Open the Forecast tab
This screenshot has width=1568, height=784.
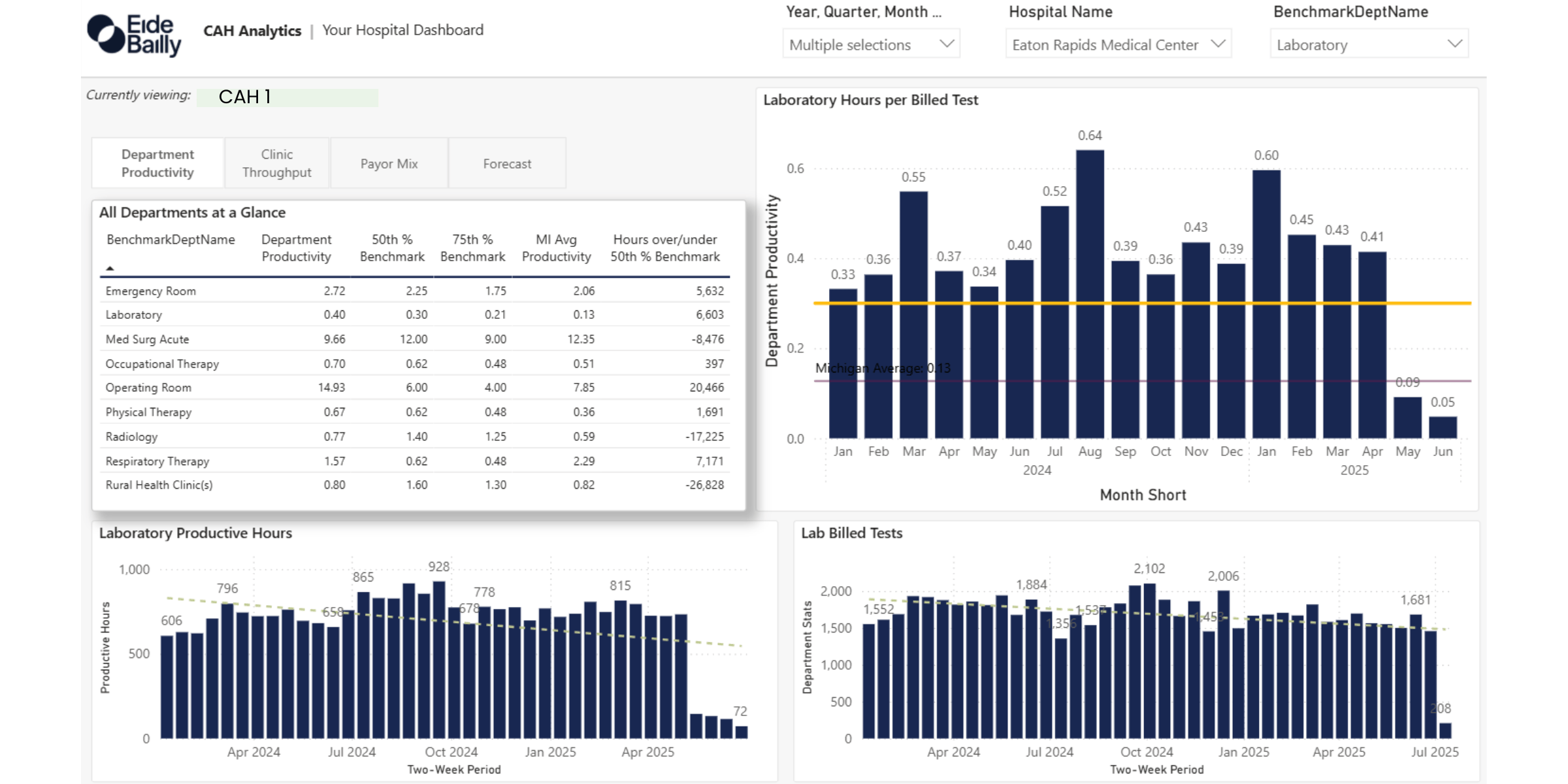point(508,163)
